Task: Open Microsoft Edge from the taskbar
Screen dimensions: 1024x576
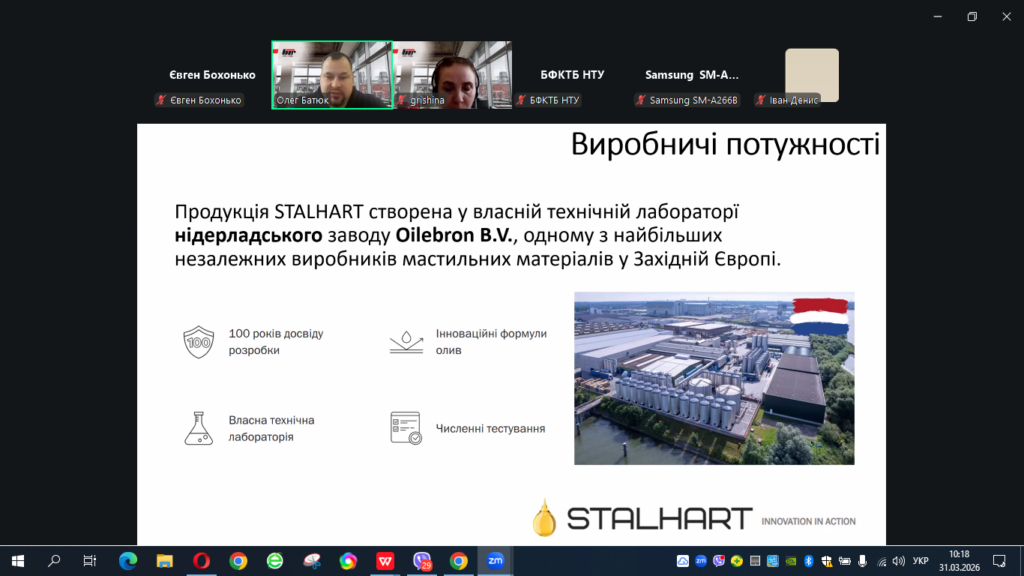Action: (x=128, y=561)
